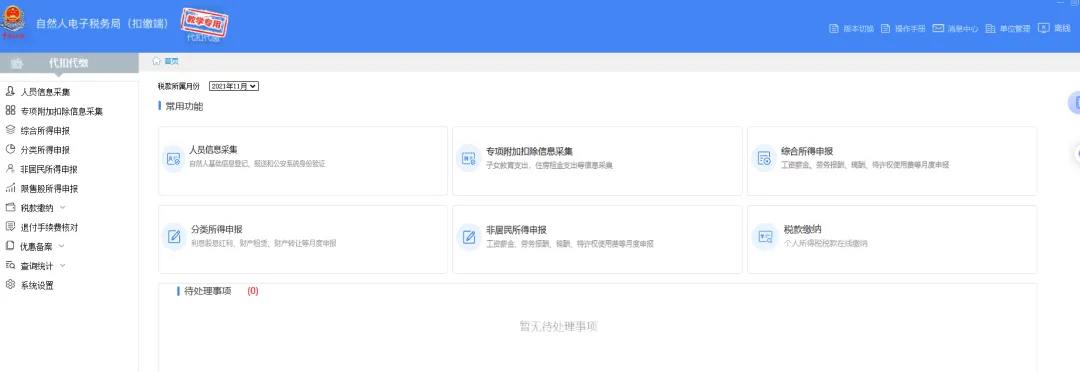Open 分类所得申报 label in the sidebar

point(45,150)
